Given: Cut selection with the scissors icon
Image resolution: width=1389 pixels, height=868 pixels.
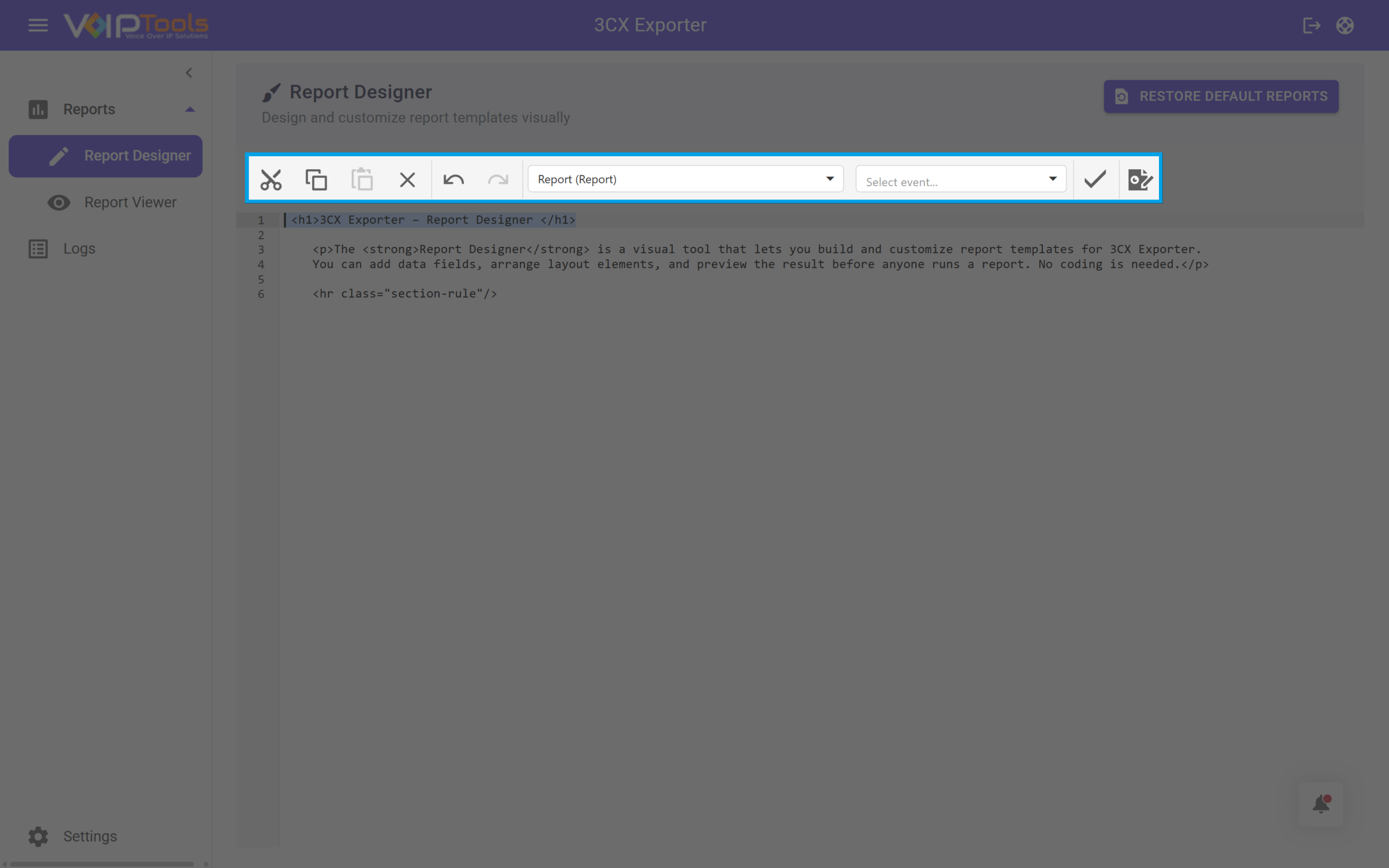Looking at the screenshot, I should click(x=271, y=180).
